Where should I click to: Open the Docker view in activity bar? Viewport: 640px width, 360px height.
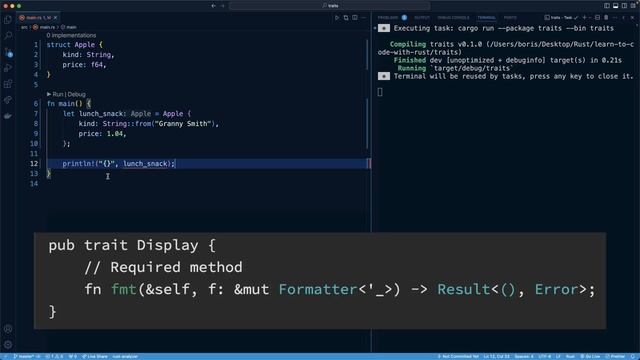point(8,116)
